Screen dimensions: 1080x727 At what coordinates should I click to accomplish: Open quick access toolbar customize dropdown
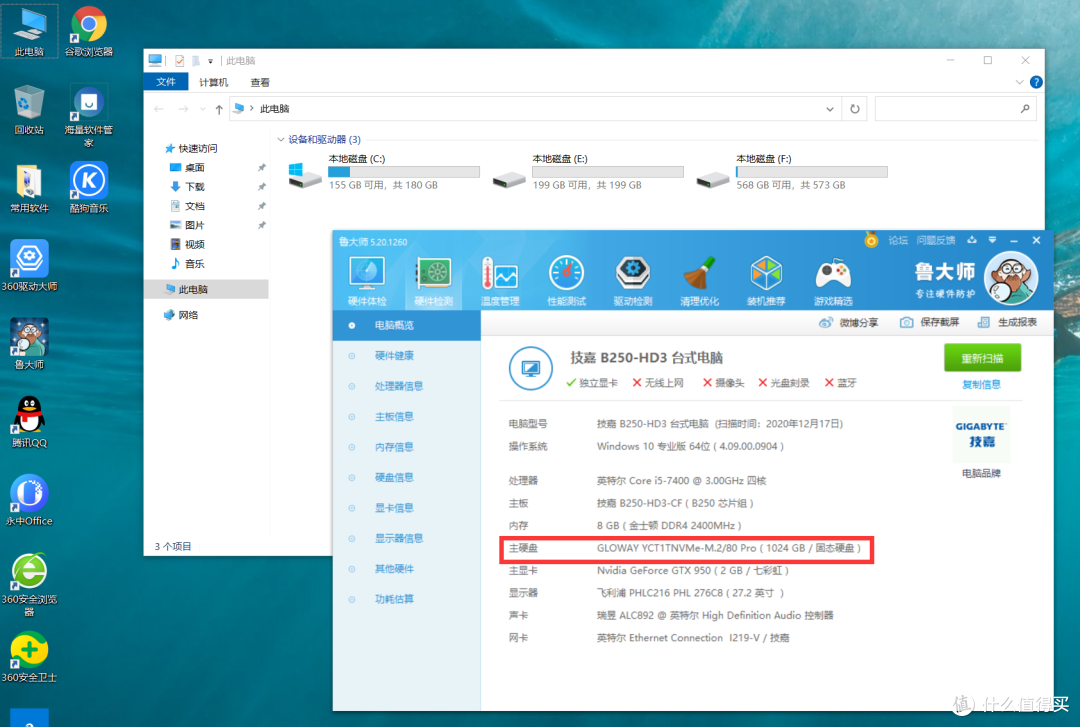pos(210,61)
